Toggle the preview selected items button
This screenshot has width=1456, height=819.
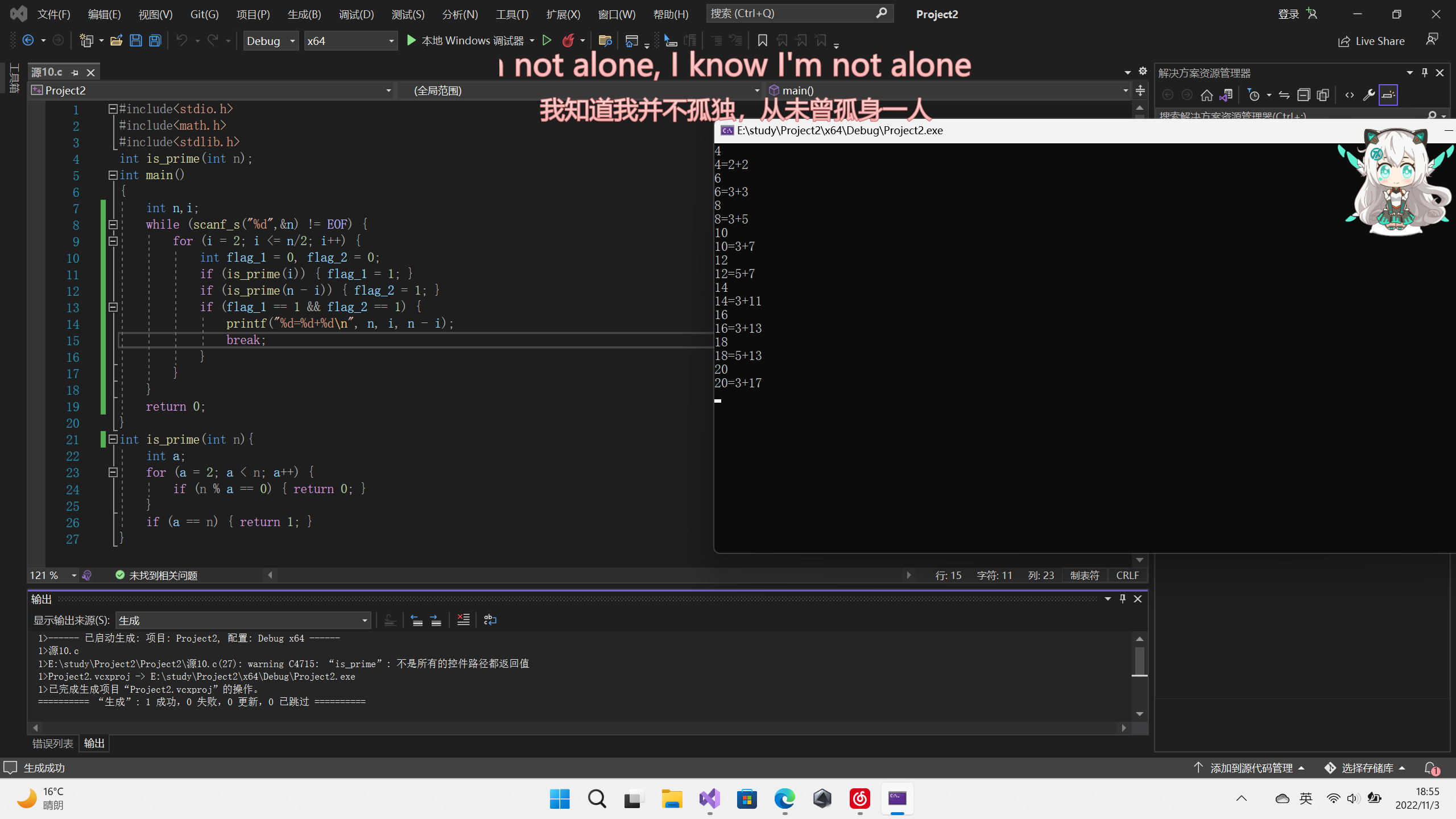click(x=1388, y=95)
